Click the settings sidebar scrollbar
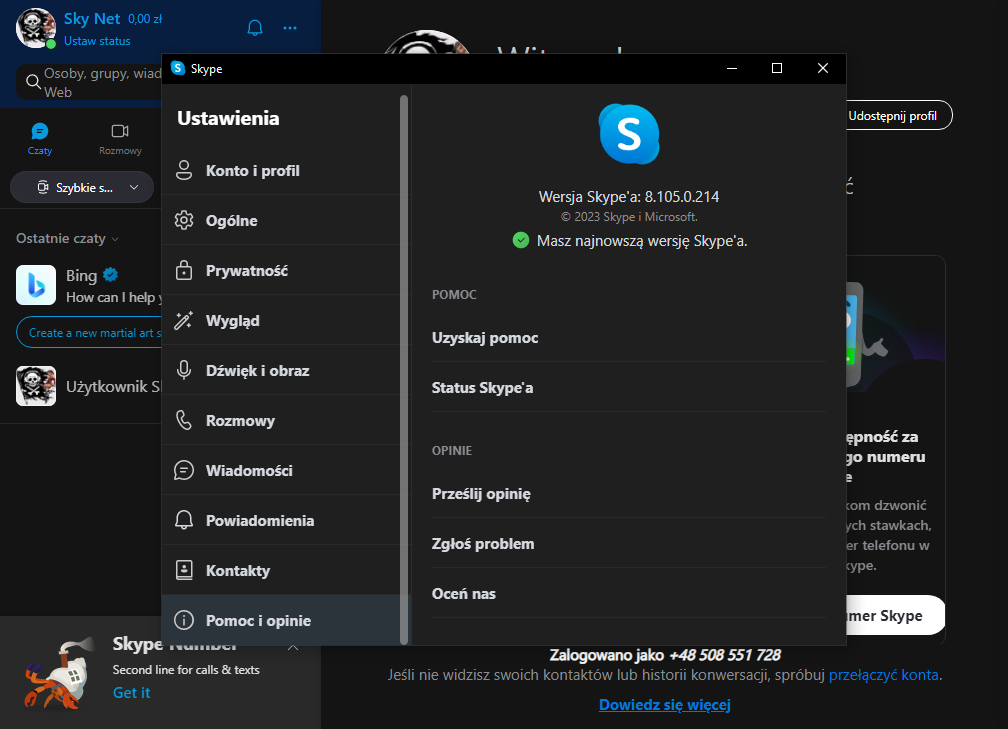Image resolution: width=1008 pixels, height=729 pixels. tap(404, 370)
